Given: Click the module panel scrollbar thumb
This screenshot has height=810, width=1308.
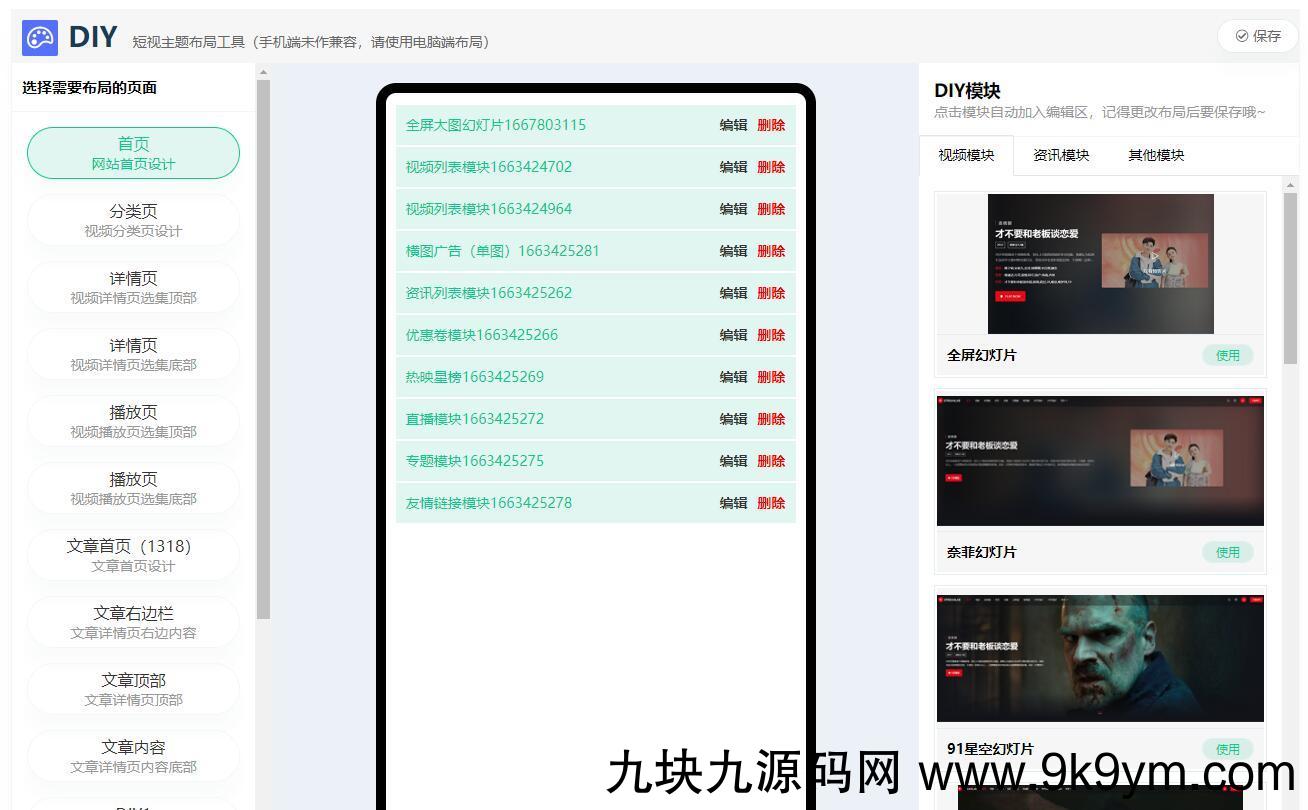Looking at the screenshot, I should click(1290, 277).
